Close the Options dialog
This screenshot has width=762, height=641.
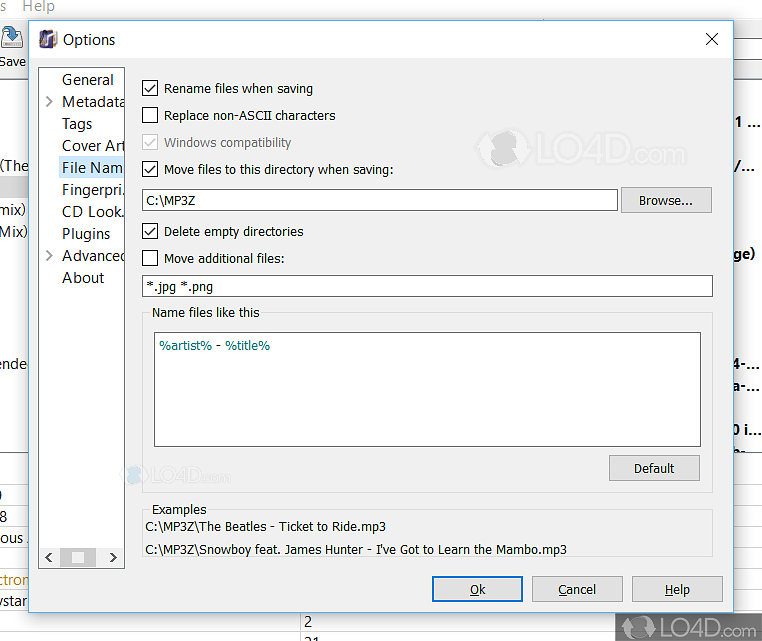(x=712, y=39)
